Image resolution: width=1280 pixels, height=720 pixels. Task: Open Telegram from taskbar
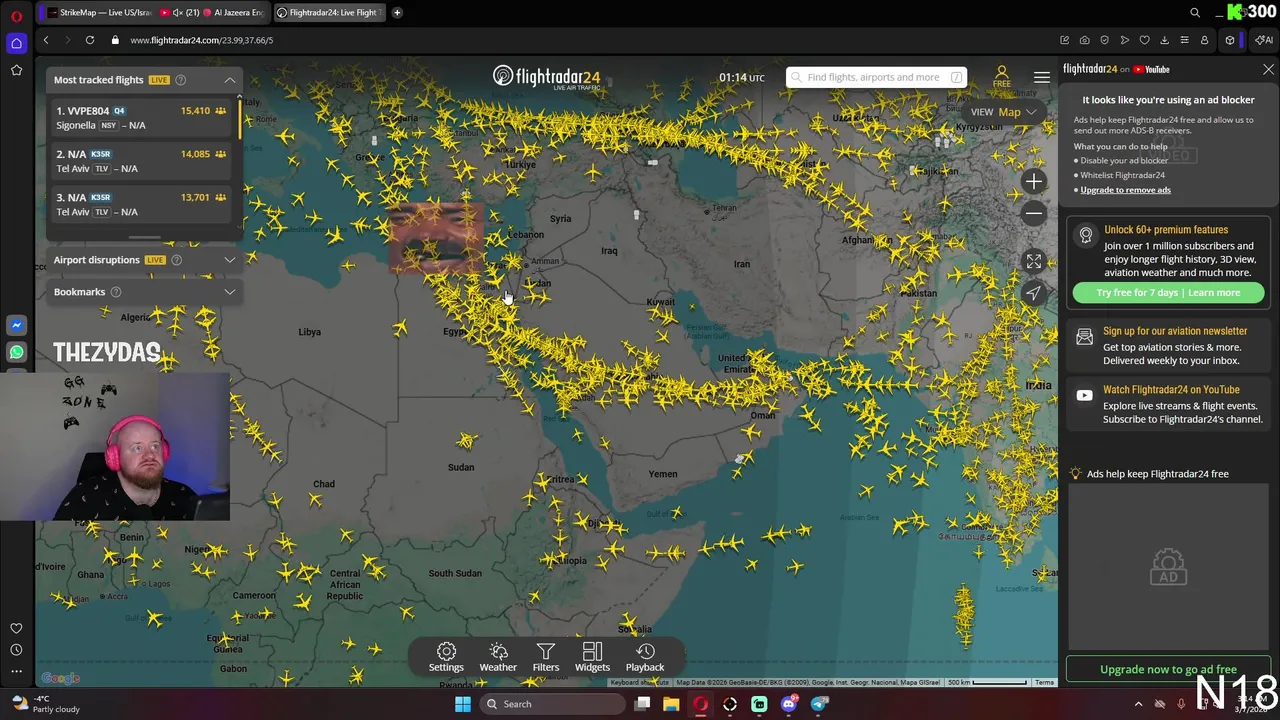point(819,704)
